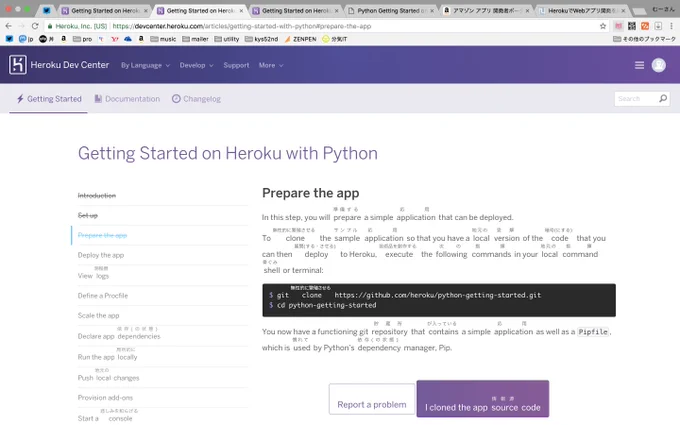Switch to the Documentation tab
680x425 pixels.
coord(127,99)
